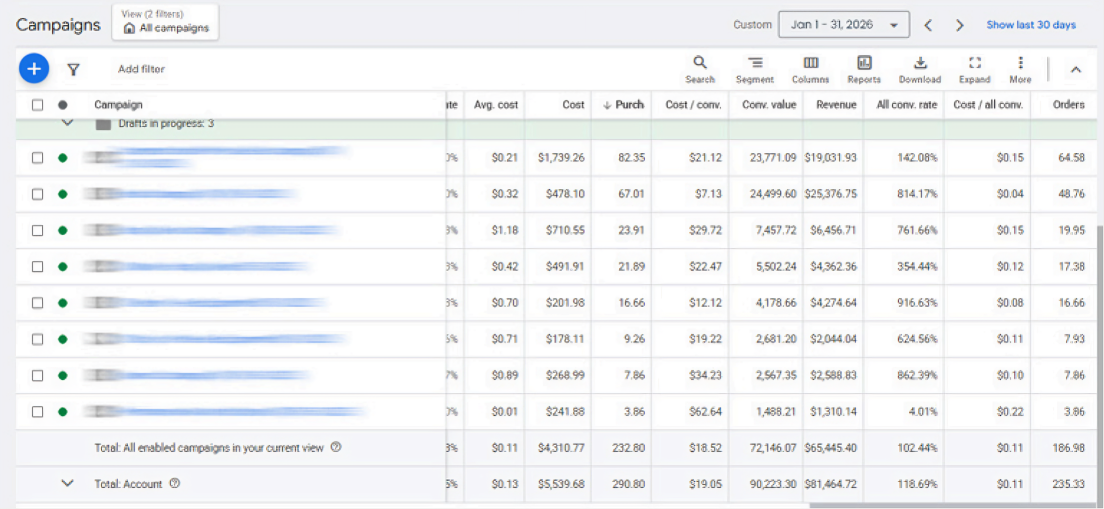
Task: Click the Show last 30 days link
Action: pyautogui.click(x=1031, y=25)
